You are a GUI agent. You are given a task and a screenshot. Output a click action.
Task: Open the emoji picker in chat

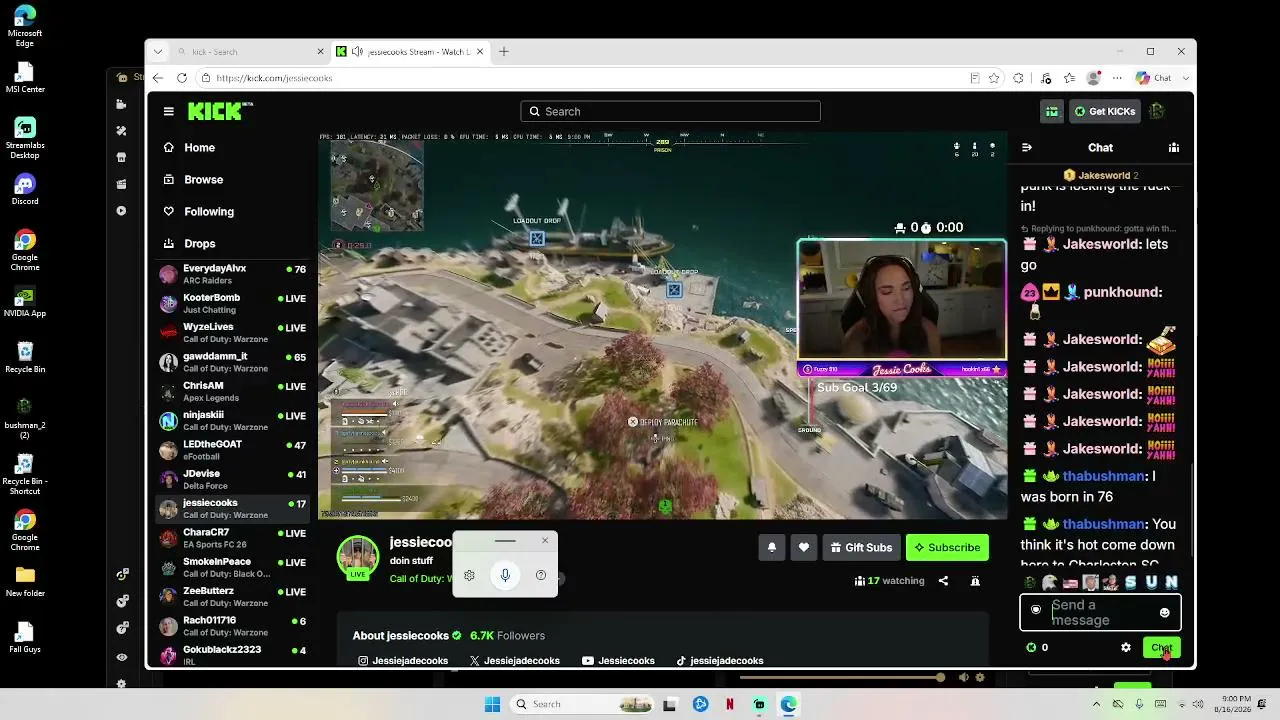[1164, 612]
